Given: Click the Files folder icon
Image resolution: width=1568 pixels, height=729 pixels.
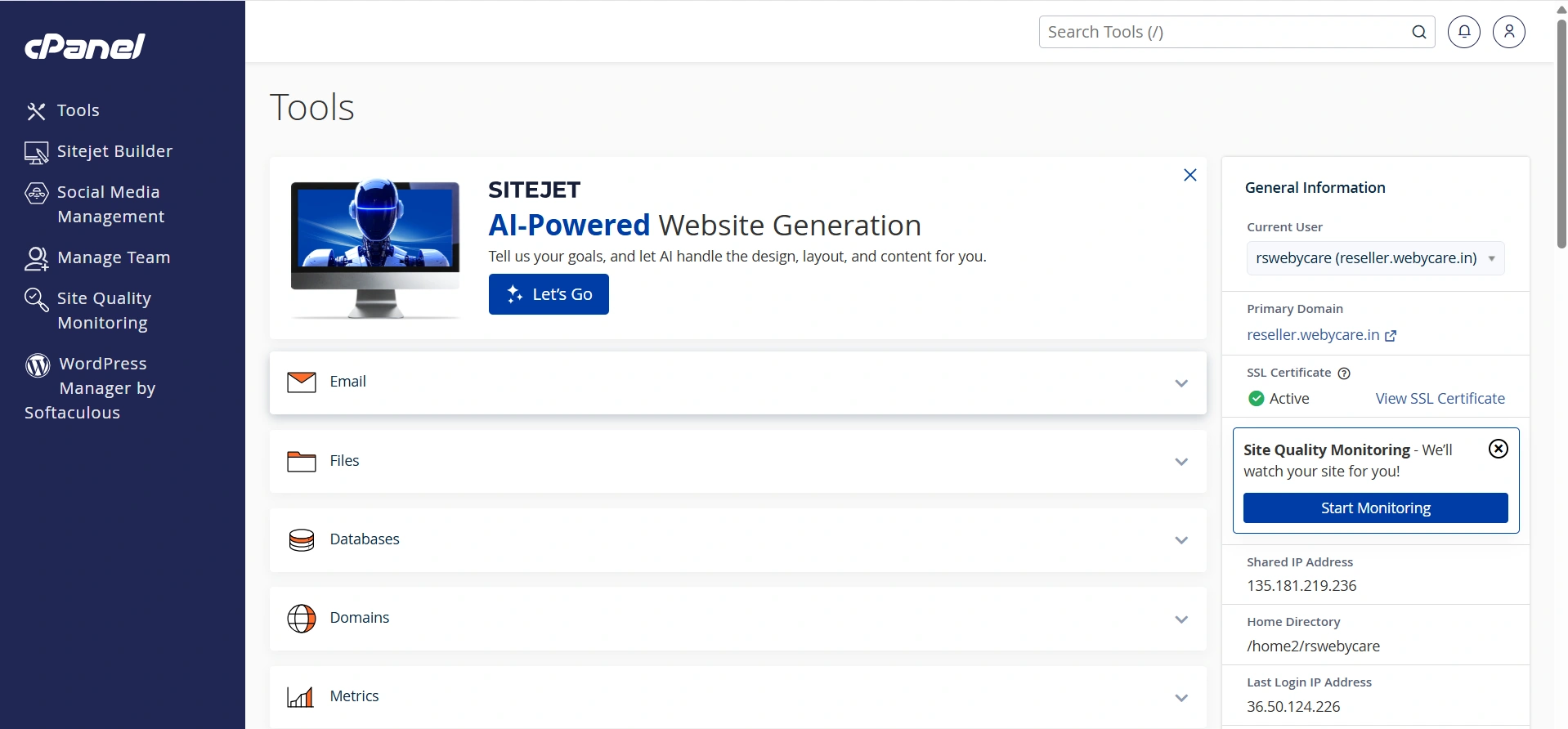Looking at the screenshot, I should tap(302, 462).
